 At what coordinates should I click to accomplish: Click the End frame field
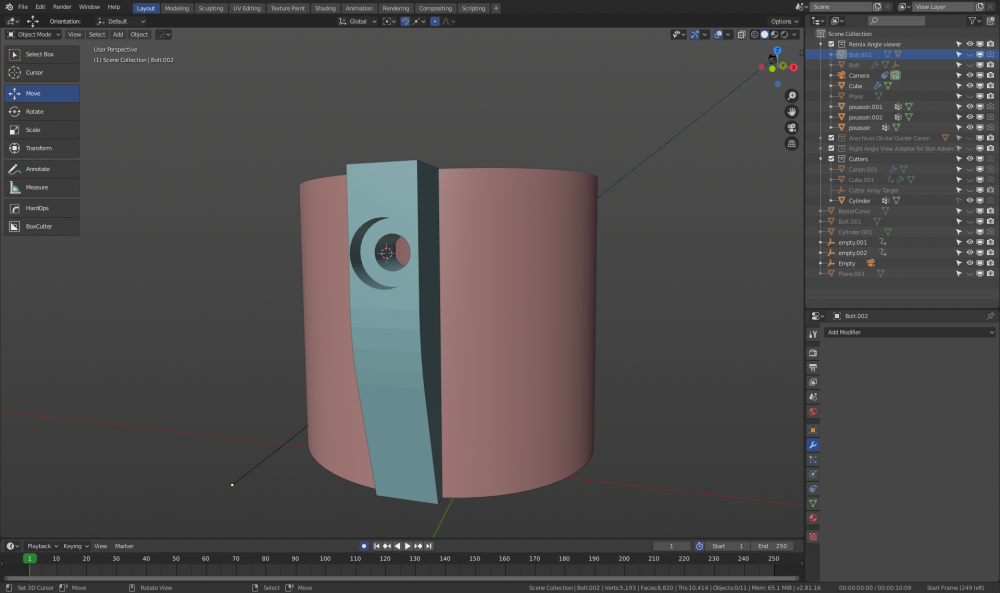774,546
